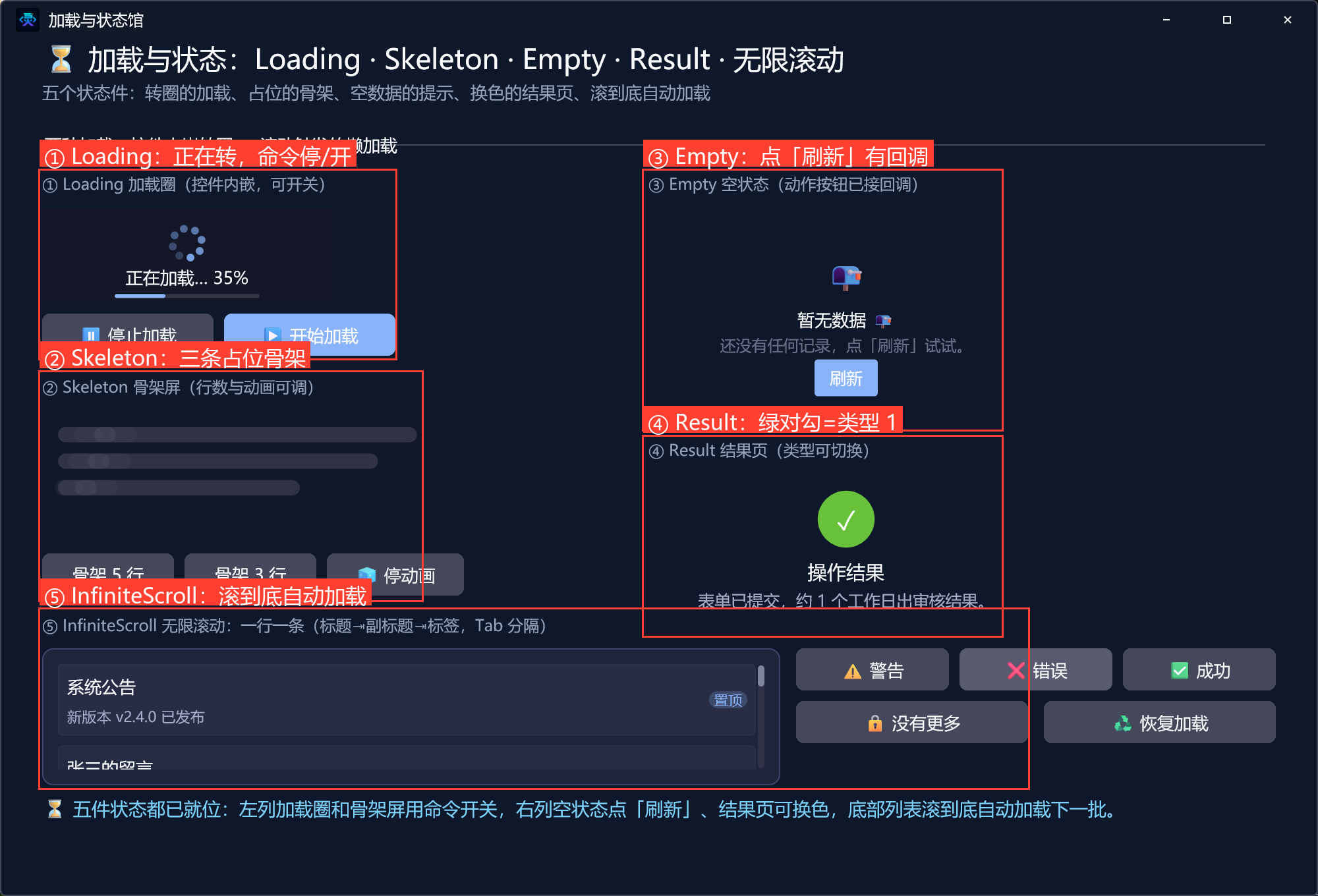Viewport: 1318px width, 896px height.
Task: Click the spinning loading indicator dots
Action: tap(187, 243)
